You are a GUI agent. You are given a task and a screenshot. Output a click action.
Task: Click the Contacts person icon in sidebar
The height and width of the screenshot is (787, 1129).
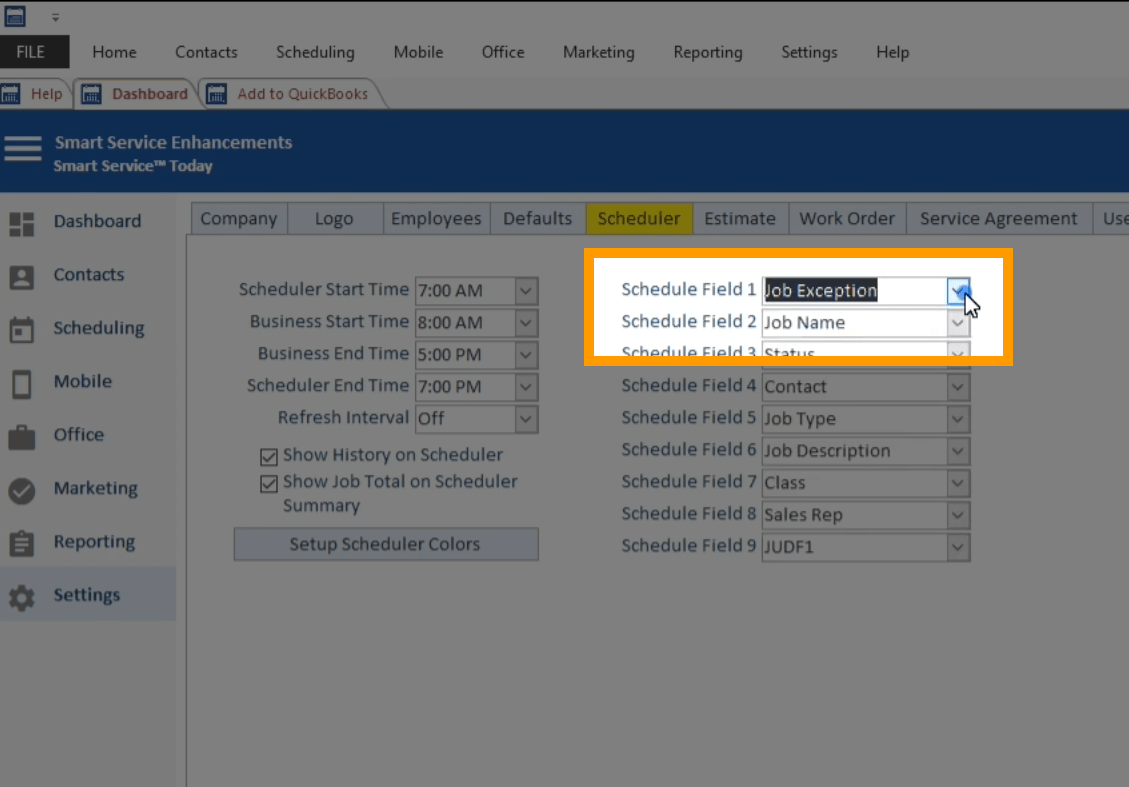(x=22, y=277)
